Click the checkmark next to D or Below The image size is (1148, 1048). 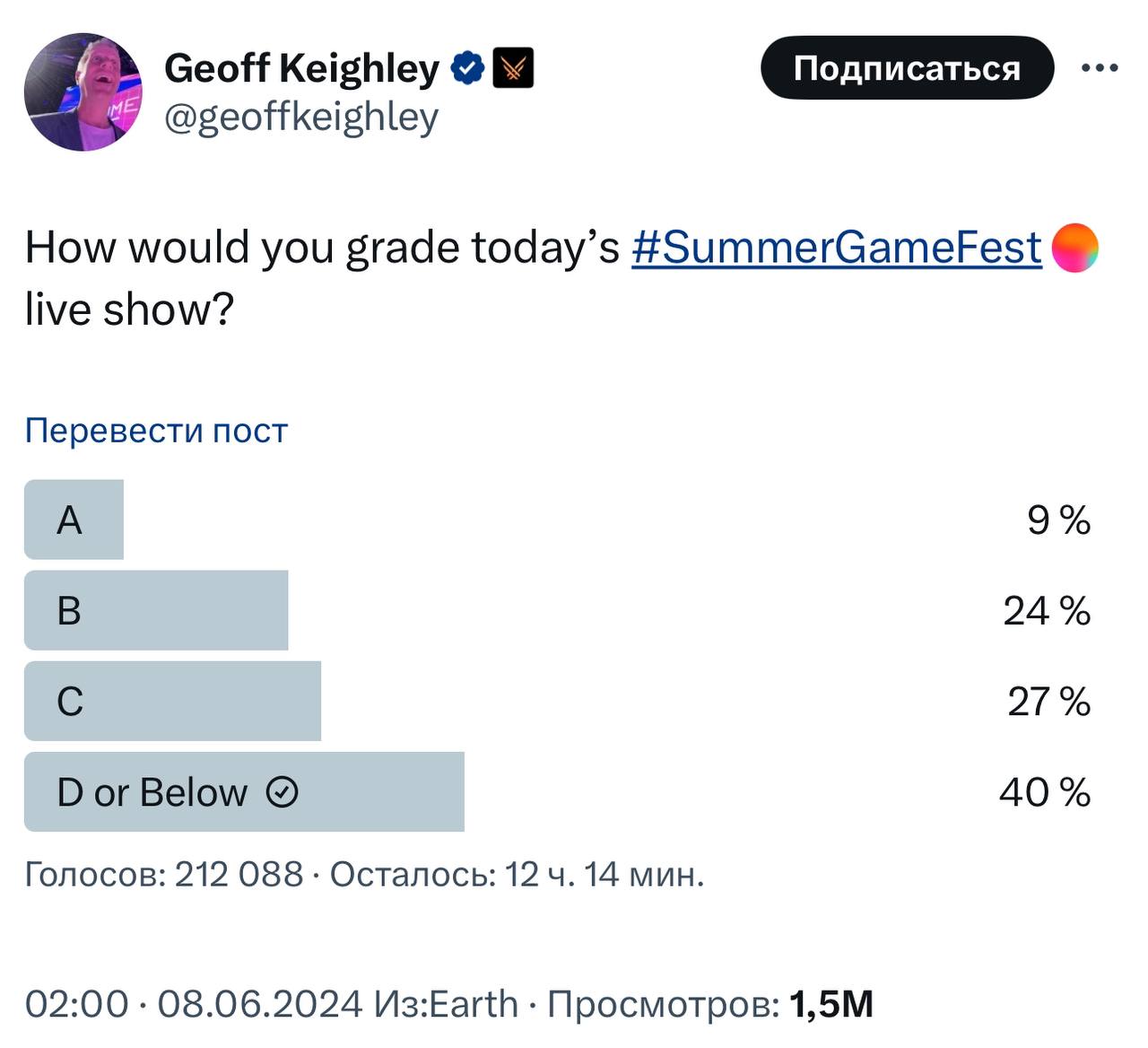(283, 792)
